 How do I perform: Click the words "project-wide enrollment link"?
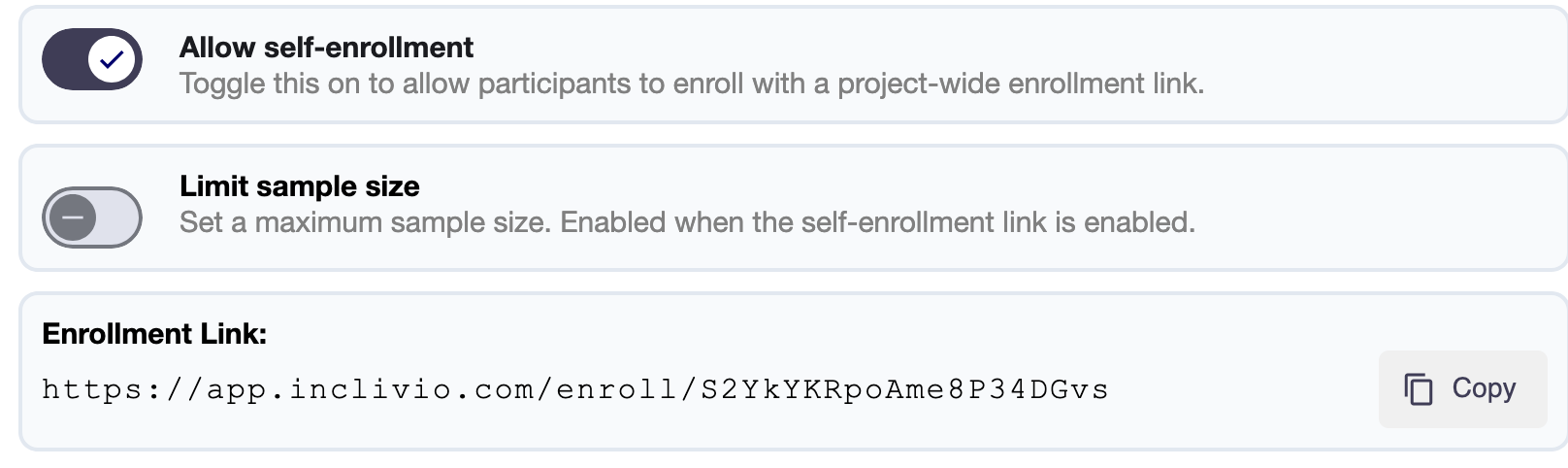[x=1019, y=84]
